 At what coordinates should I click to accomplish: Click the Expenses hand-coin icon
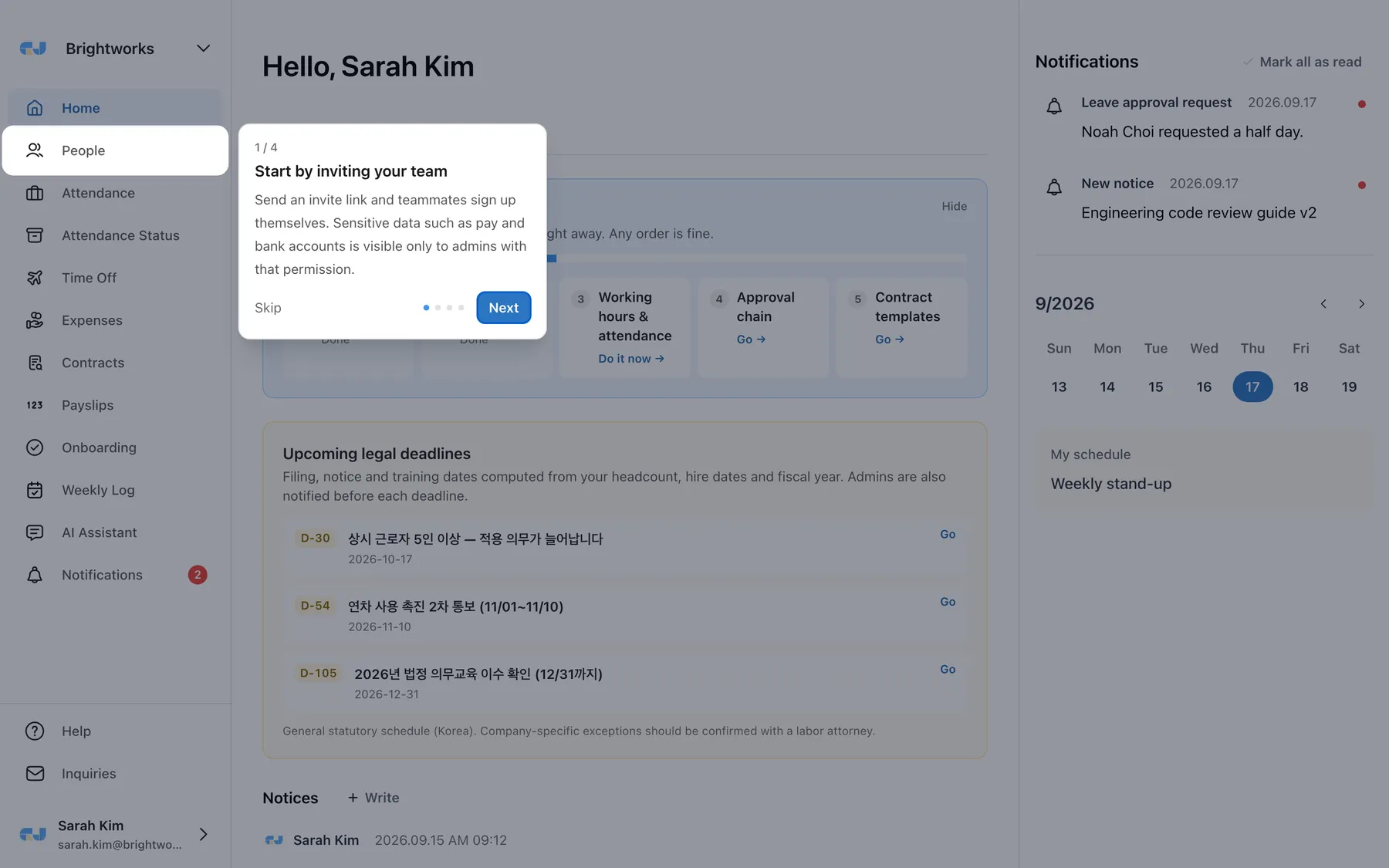coord(35,320)
